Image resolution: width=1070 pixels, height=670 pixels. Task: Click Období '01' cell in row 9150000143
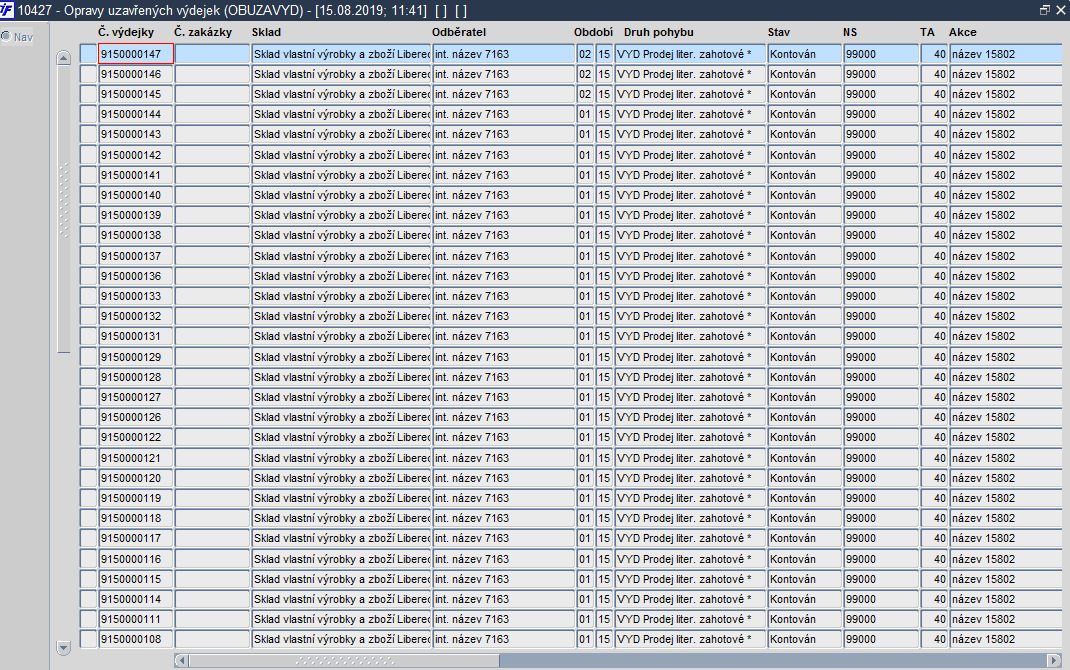point(585,134)
